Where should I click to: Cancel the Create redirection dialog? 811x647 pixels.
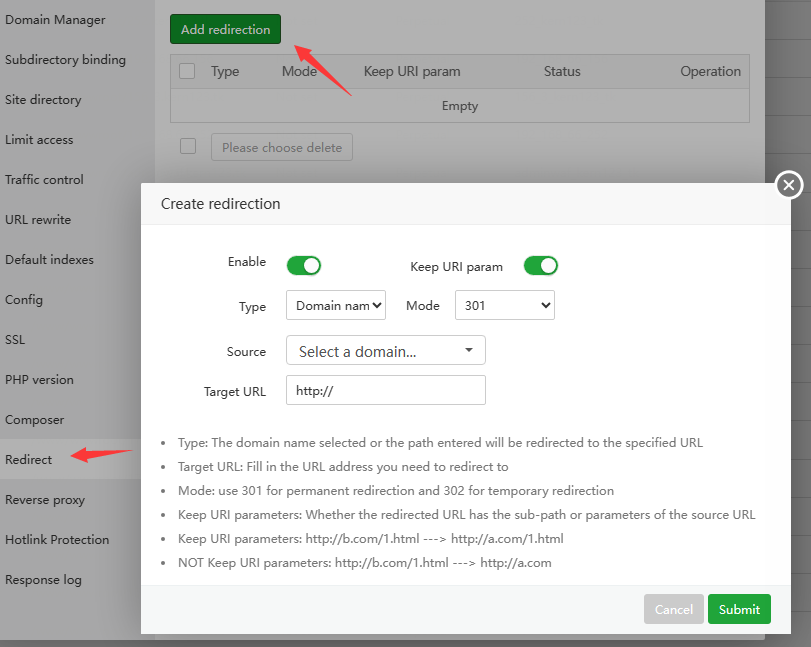tap(673, 609)
